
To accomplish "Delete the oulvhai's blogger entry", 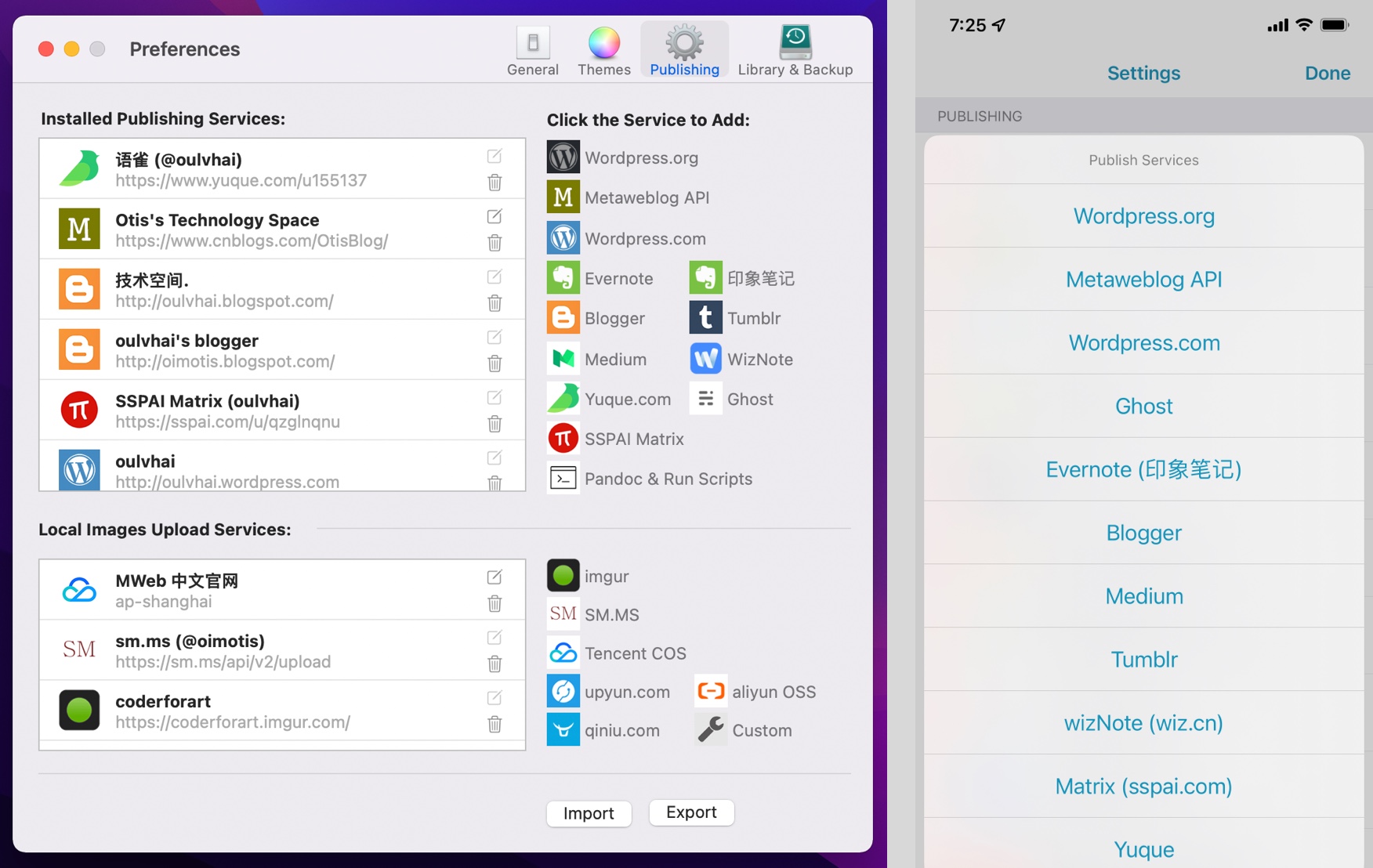I will point(494,363).
